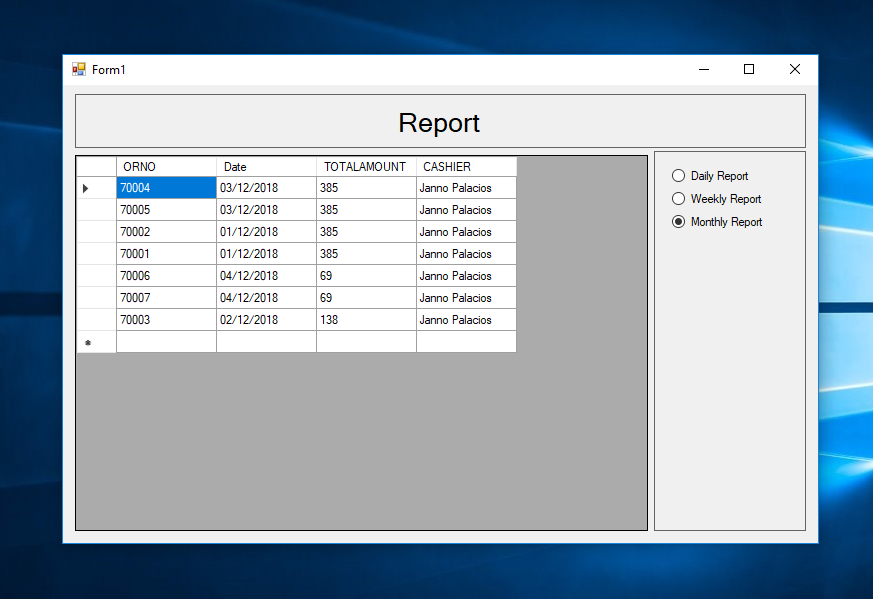This screenshot has width=873, height=599.
Task: Click the total amount 69 for order 70006
Action: tap(366, 276)
